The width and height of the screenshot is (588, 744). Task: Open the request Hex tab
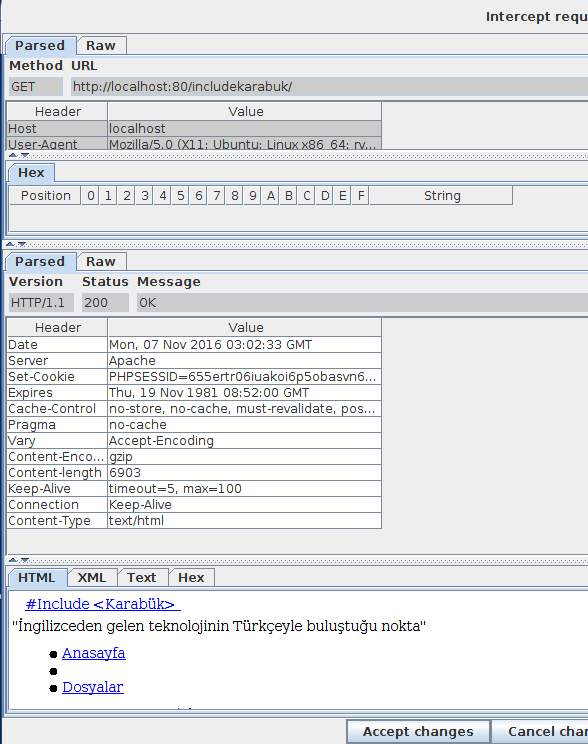point(31,173)
